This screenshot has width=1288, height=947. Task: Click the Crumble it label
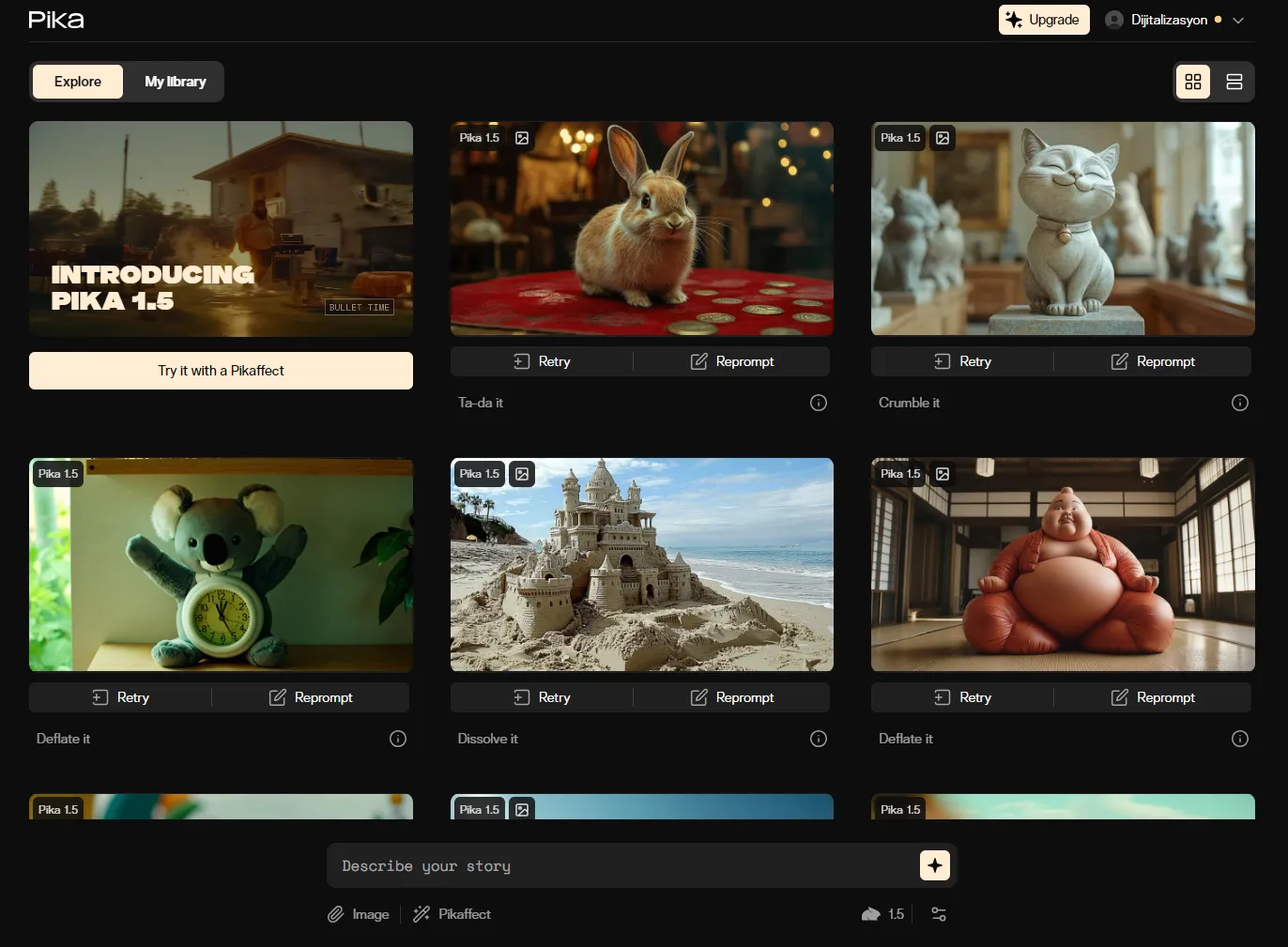[909, 403]
